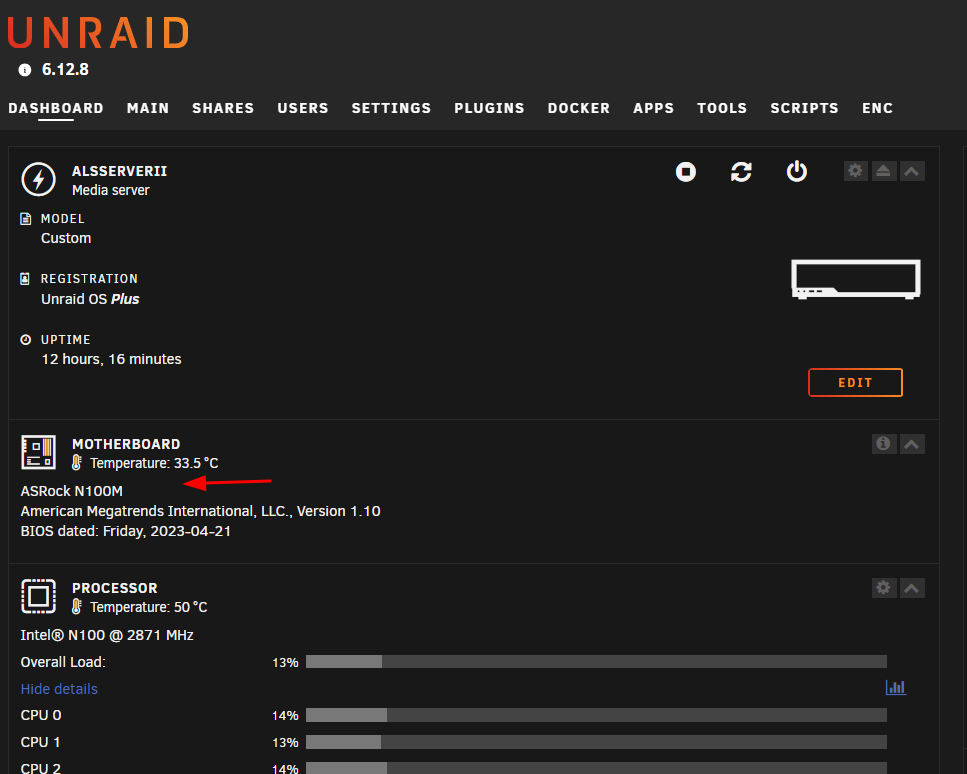Click BIOS dated 2023-04-21 text
Screen dimensions: 967x774
point(126,531)
